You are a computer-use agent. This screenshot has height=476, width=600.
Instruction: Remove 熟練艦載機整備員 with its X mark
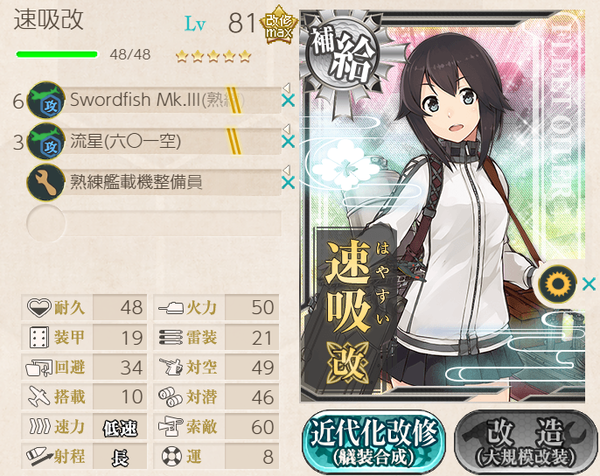pos(288,183)
